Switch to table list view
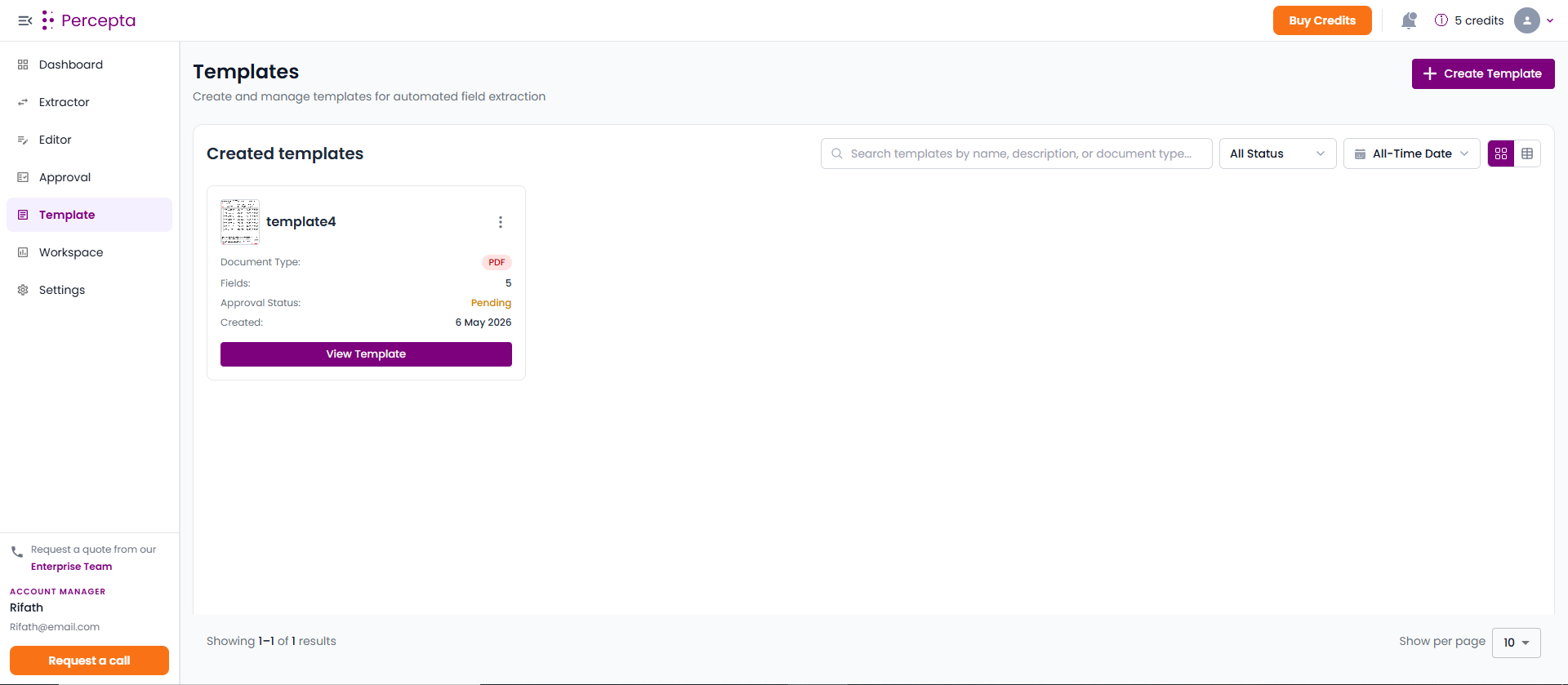Image resolution: width=1568 pixels, height=685 pixels. coord(1527,153)
